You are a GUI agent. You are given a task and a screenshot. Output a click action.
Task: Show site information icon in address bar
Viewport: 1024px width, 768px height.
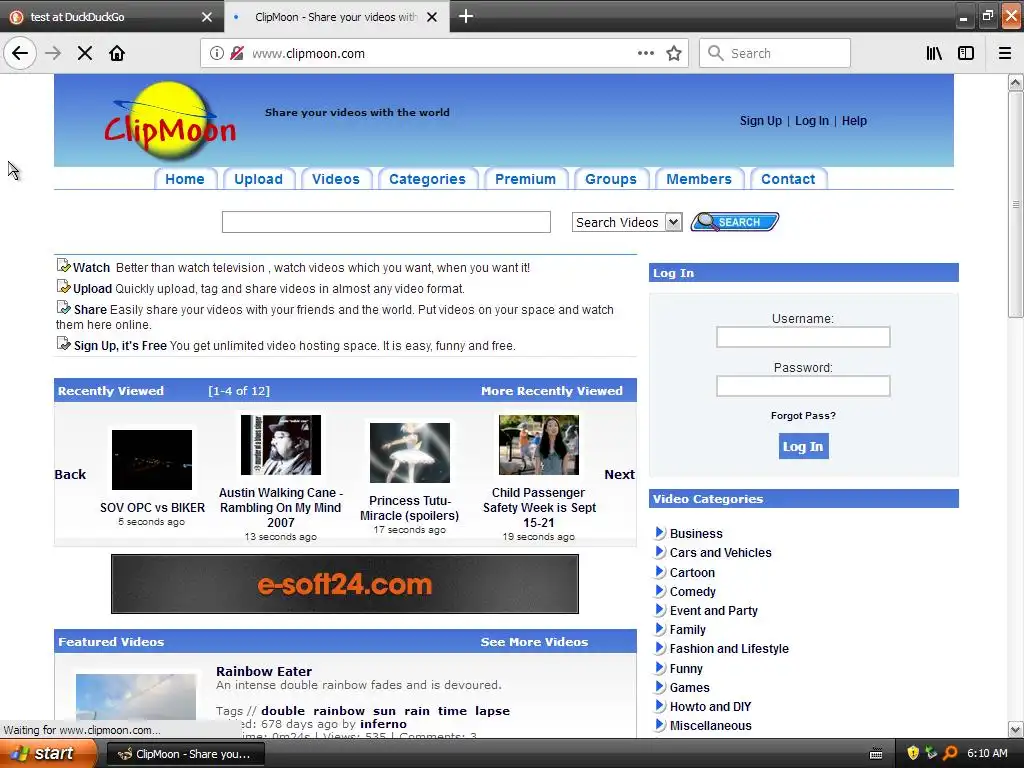click(217, 53)
